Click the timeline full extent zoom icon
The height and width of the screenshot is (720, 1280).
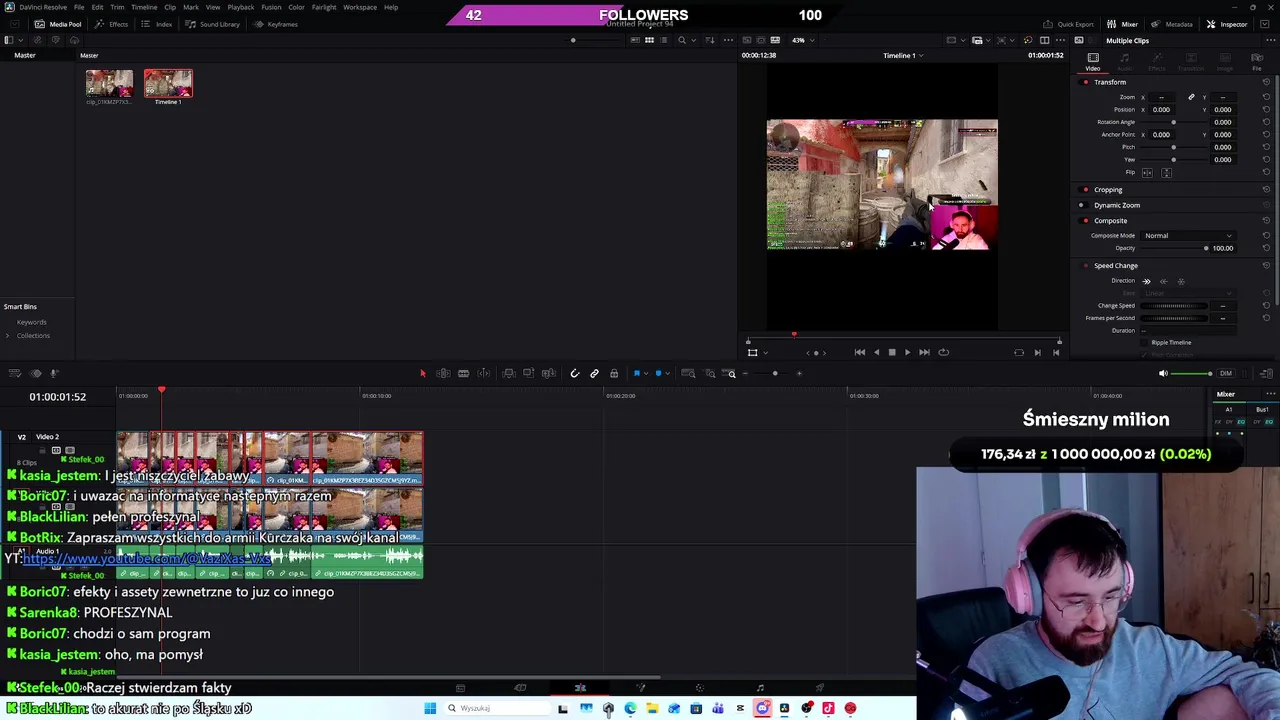pyautogui.click(x=688, y=373)
